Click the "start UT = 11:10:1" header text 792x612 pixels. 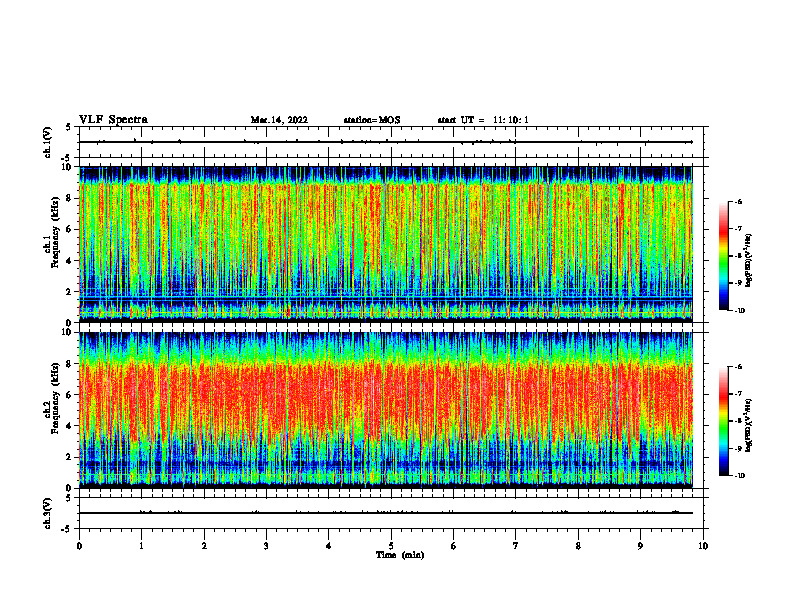click(483, 120)
